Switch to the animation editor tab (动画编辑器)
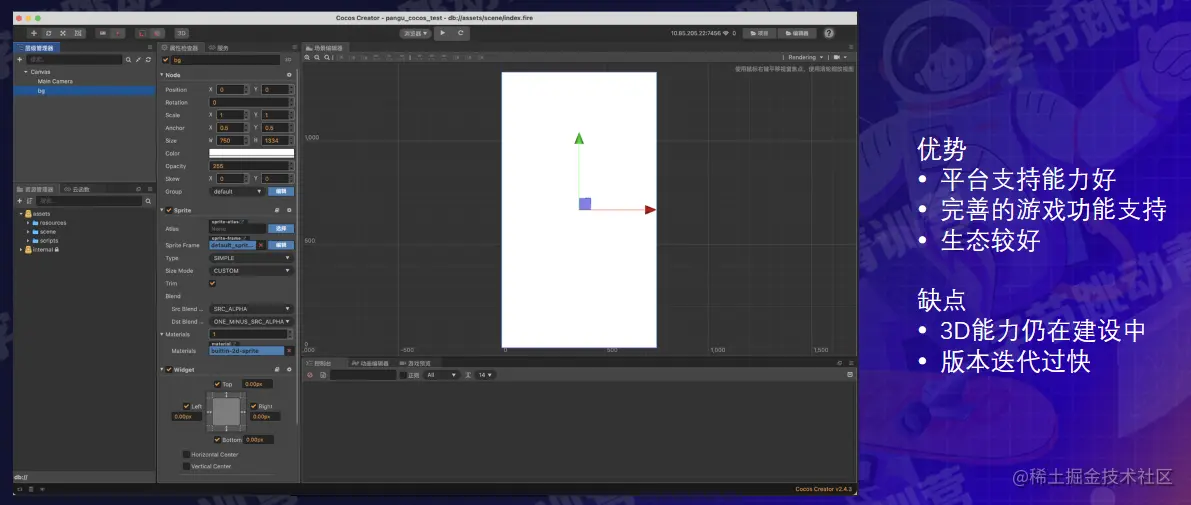Image resolution: width=1191 pixels, height=505 pixels. [x=370, y=363]
